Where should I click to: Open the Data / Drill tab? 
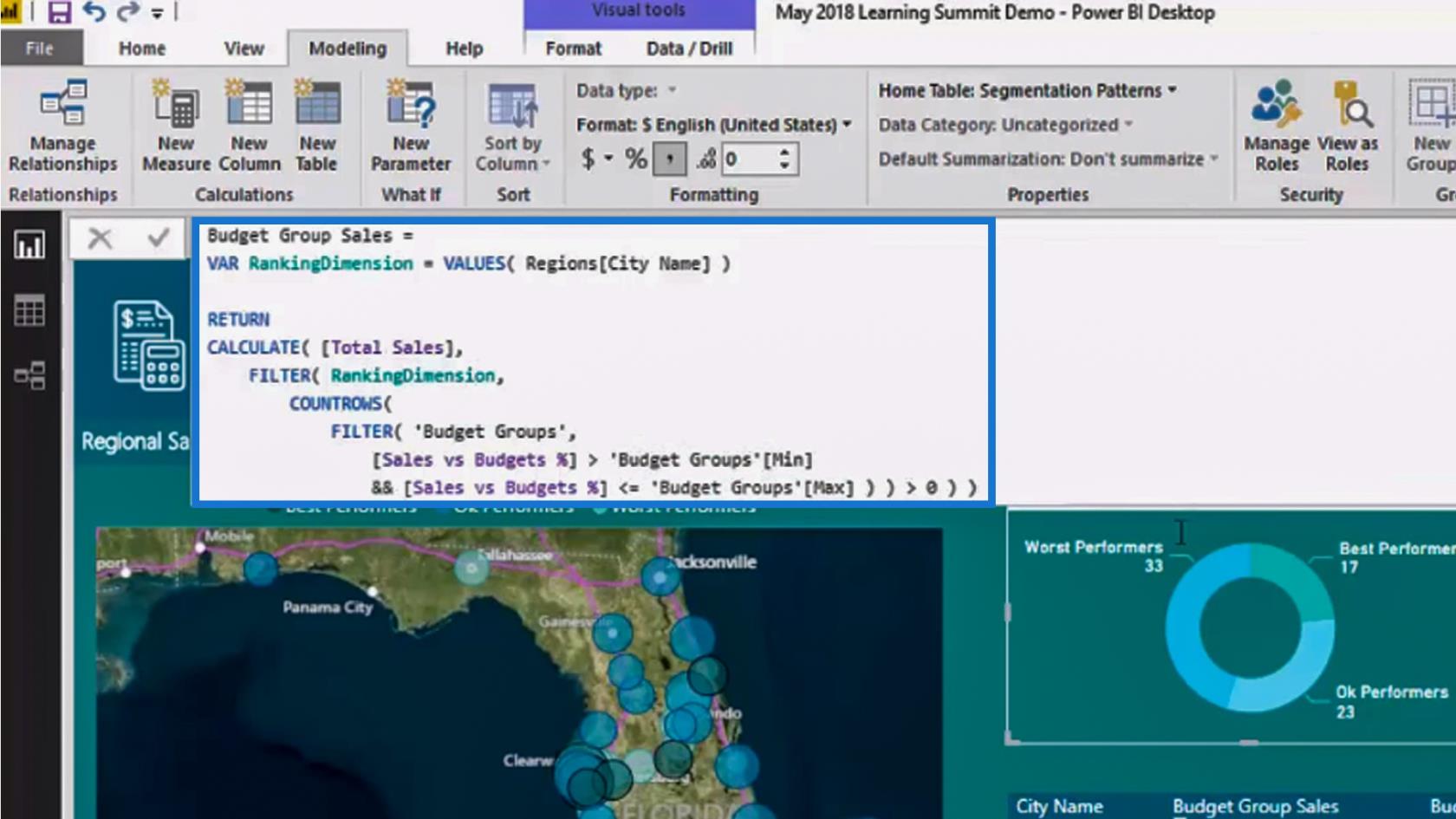point(689,49)
